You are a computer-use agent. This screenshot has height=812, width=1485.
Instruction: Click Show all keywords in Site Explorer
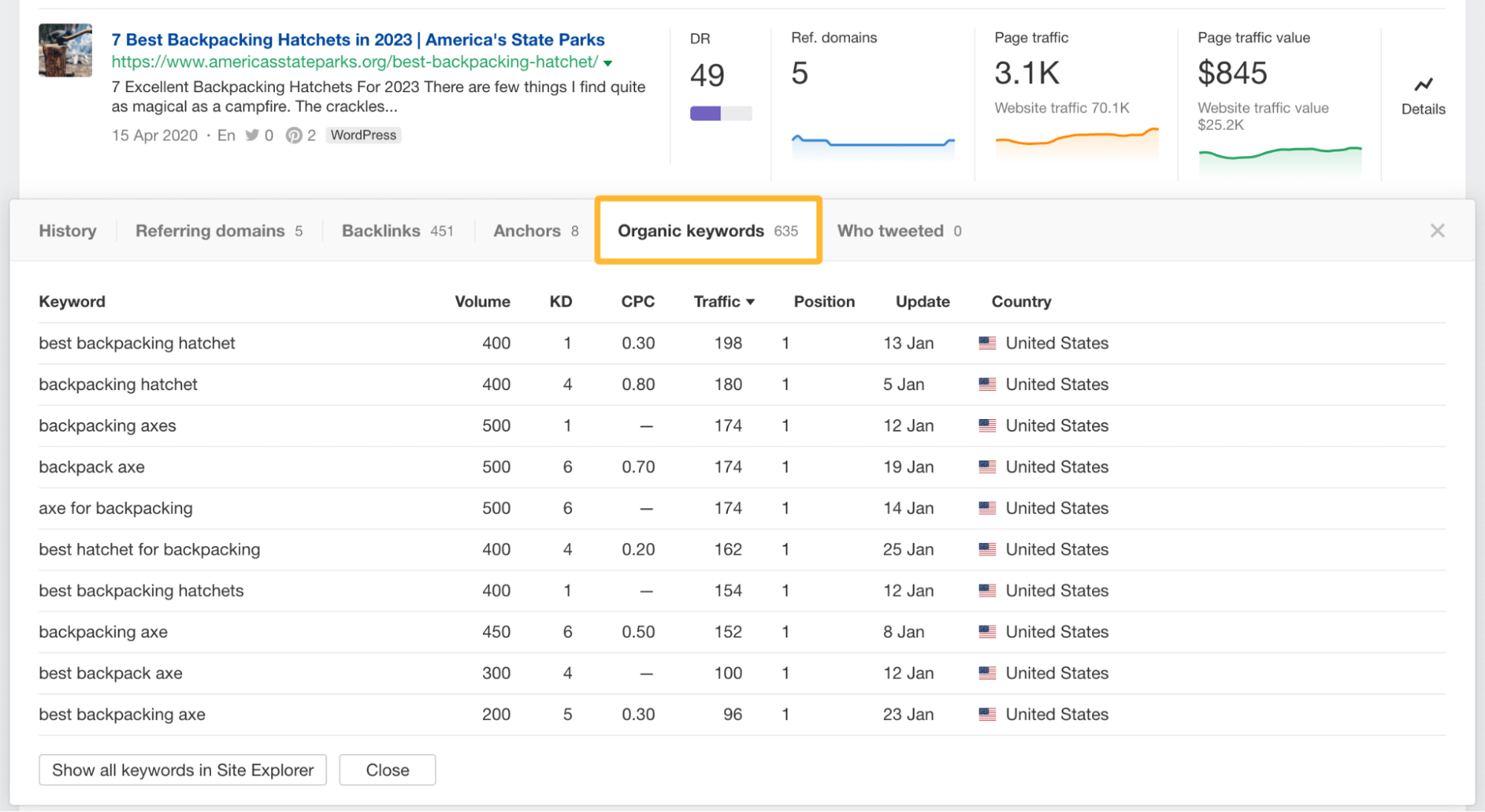tap(181, 770)
